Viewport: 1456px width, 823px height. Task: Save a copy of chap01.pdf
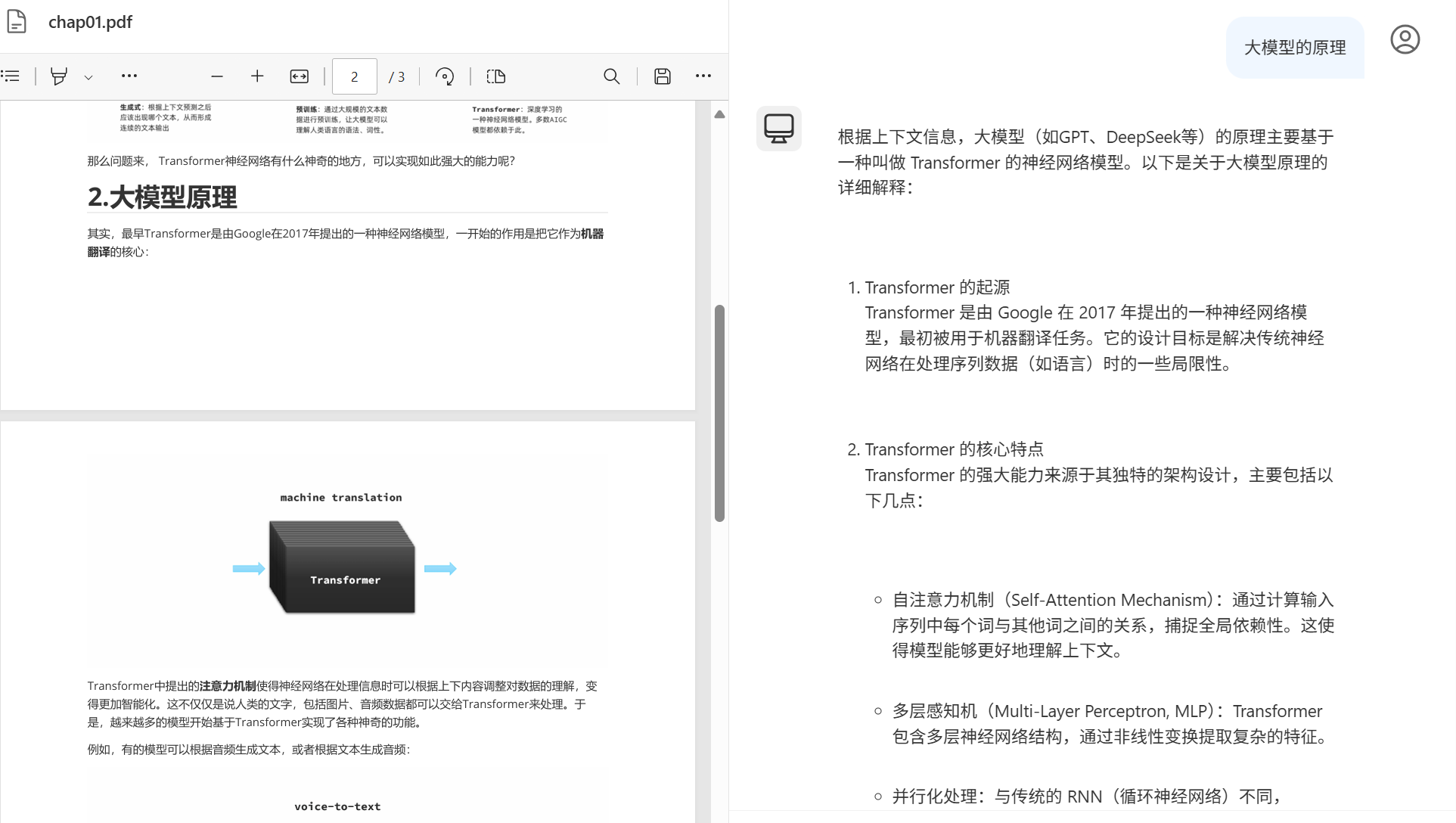click(662, 76)
